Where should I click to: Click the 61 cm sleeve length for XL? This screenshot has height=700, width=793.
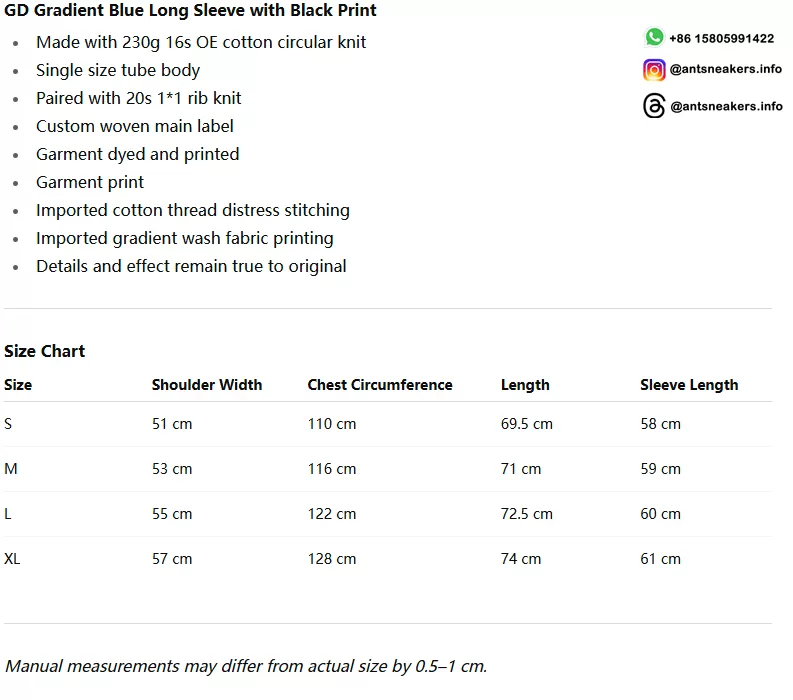(660, 559)
